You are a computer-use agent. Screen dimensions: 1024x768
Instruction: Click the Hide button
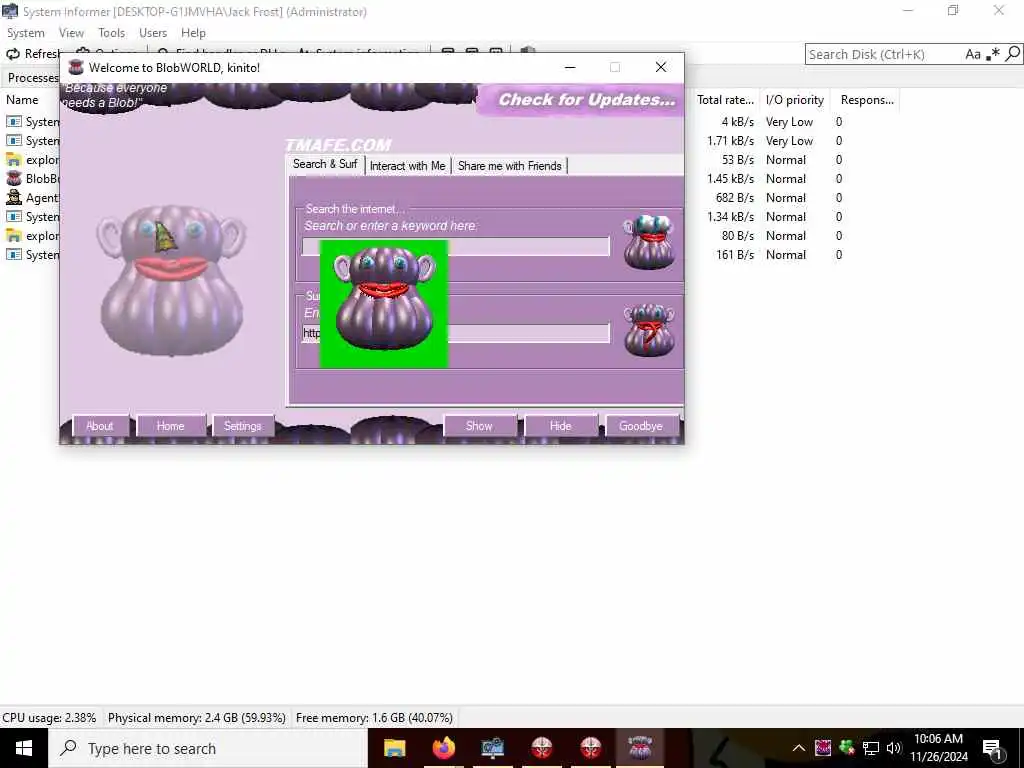(x=560, y=426)
